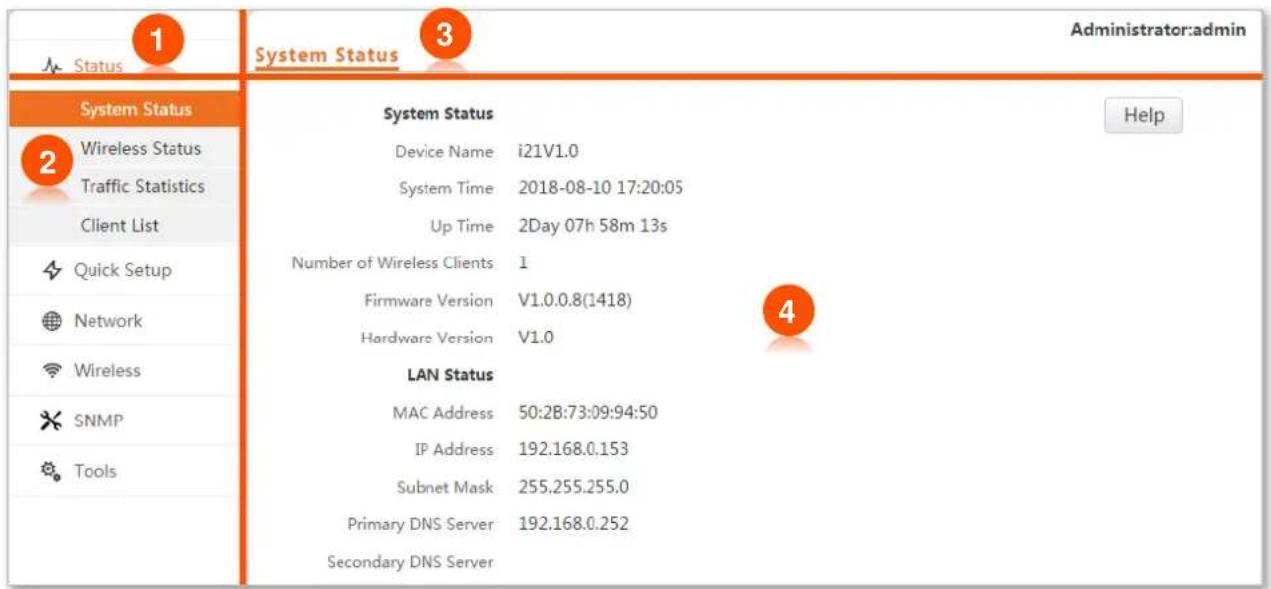Click up time value 2Day 07h 58m 13s
The height and width of the screenshot is (589, 1271).
tap(593, 226)
